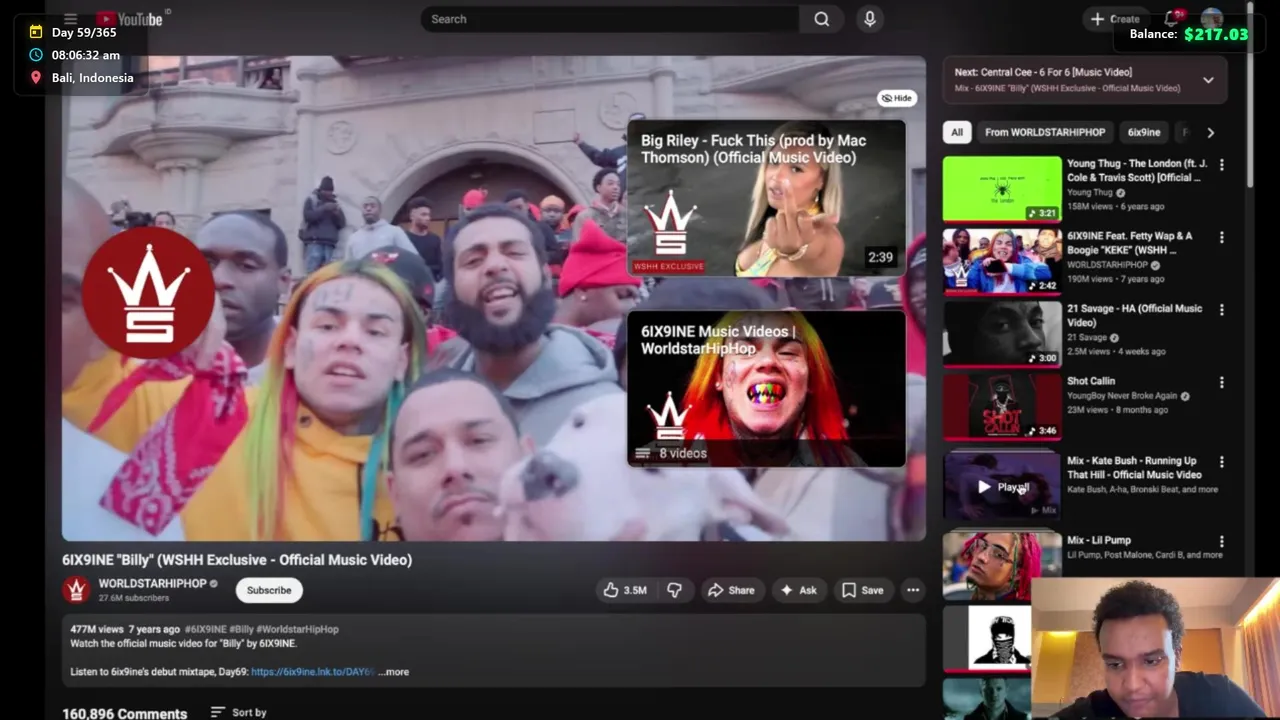The height and width of the screenshot is (720, 1280).
Task: Open the Young Thug The London thumbnail
Action: 1002,188
